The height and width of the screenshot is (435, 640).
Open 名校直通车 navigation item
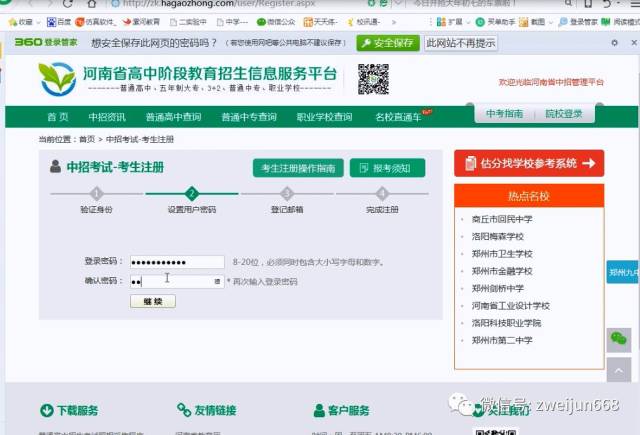398,117
